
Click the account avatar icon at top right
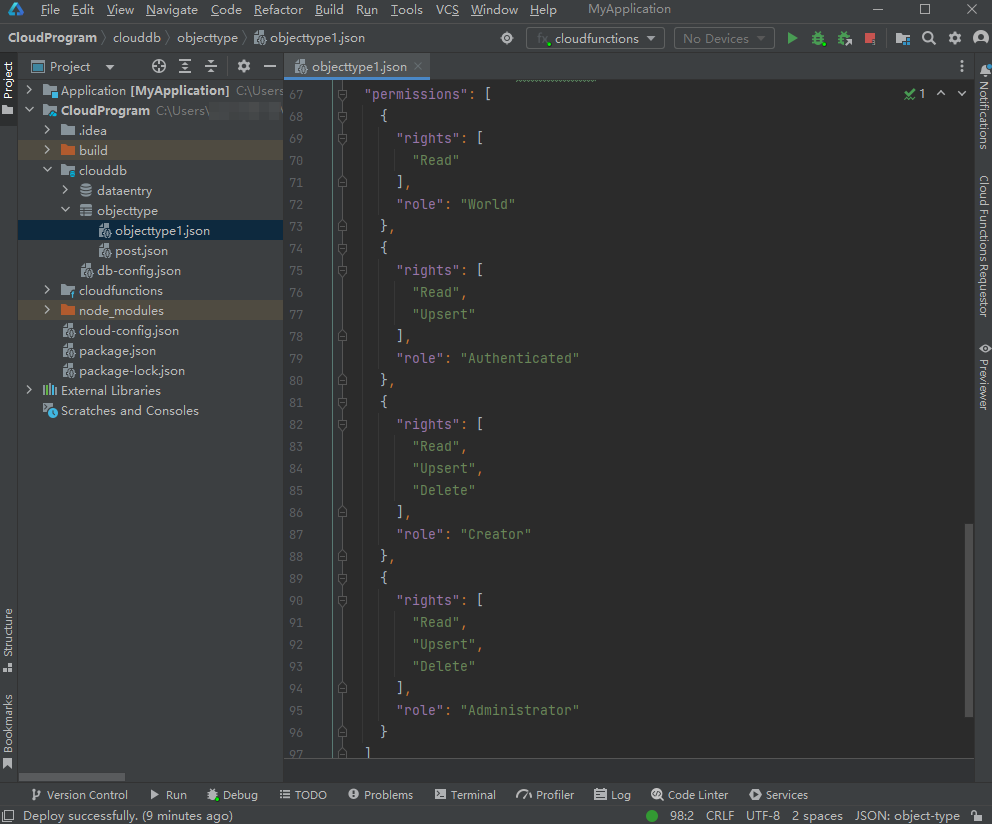coord(981,39)
